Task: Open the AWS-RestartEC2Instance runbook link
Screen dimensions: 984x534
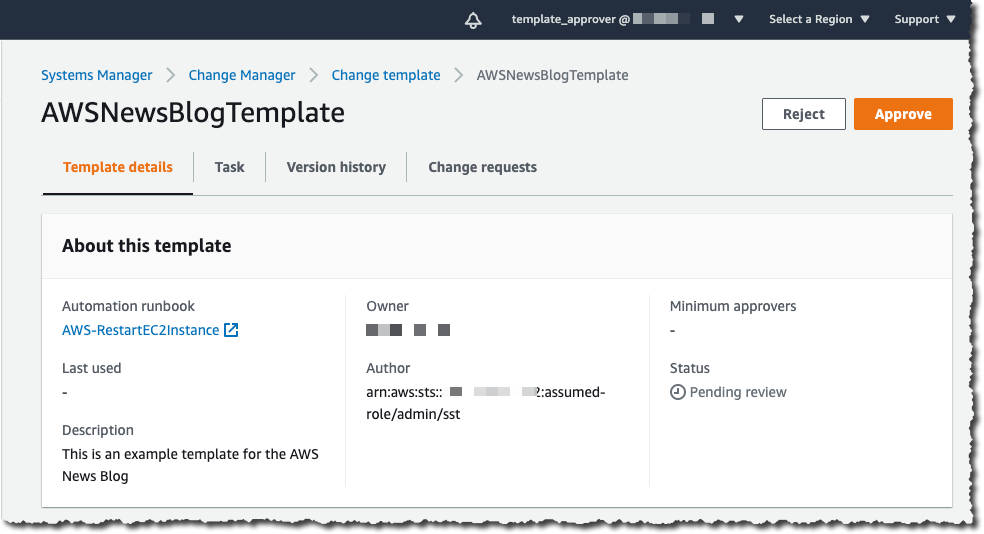Action: click(141, 330)
